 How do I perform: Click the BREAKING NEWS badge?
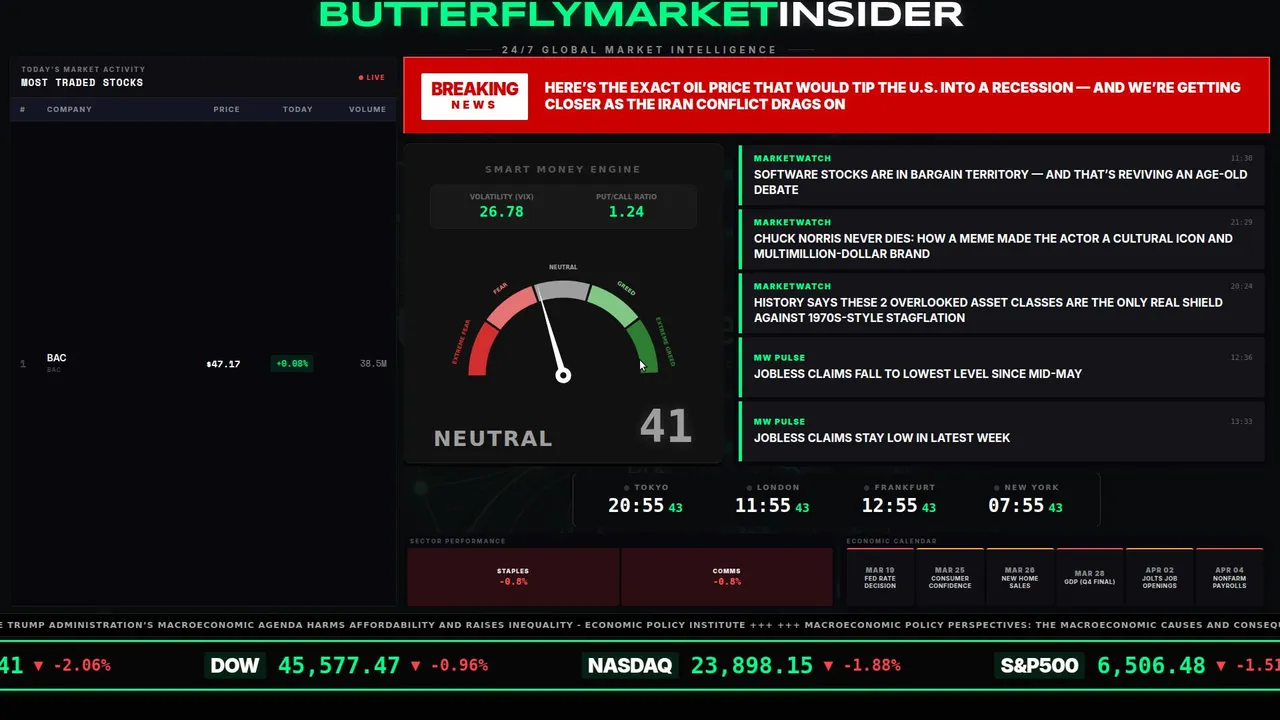tap(474, 96)
